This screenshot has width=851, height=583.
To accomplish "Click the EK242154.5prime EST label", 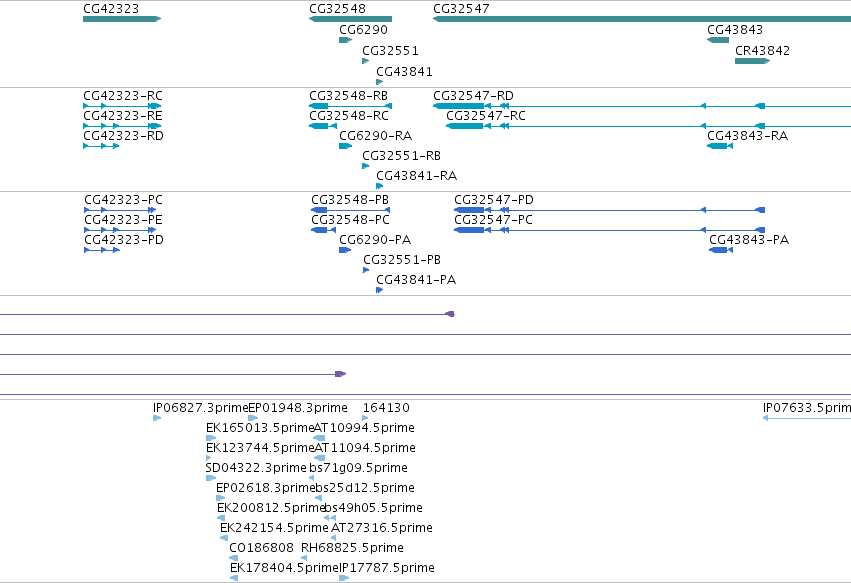I will tap(274, 528).
